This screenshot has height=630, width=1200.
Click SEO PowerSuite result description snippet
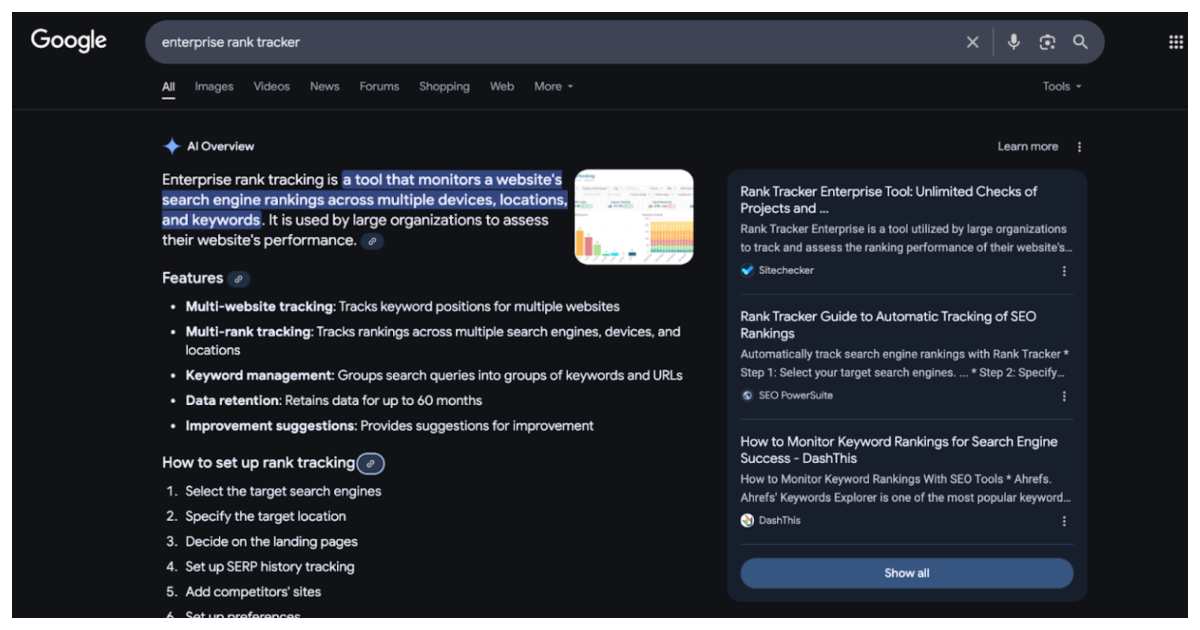pos(905,363)
